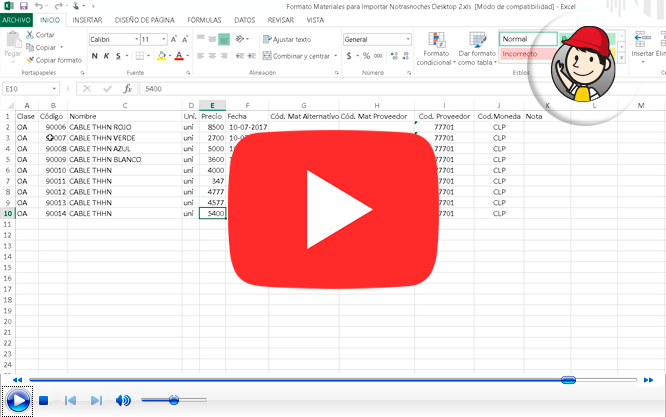Toggle center vertical alignment
666x417 pixels.
point(212,39)
